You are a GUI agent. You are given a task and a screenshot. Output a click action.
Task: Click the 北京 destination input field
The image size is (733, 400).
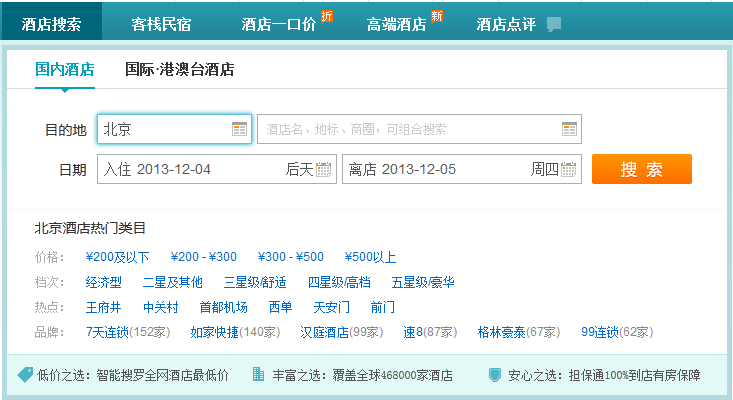(x=165, y=129)
